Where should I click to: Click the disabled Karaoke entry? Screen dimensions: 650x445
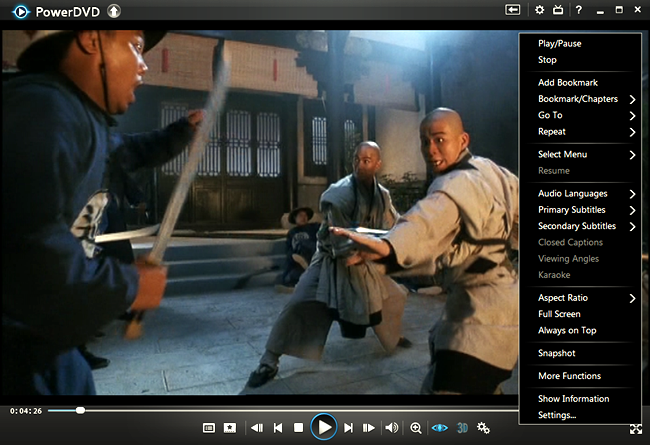click(x=580, y=275)
